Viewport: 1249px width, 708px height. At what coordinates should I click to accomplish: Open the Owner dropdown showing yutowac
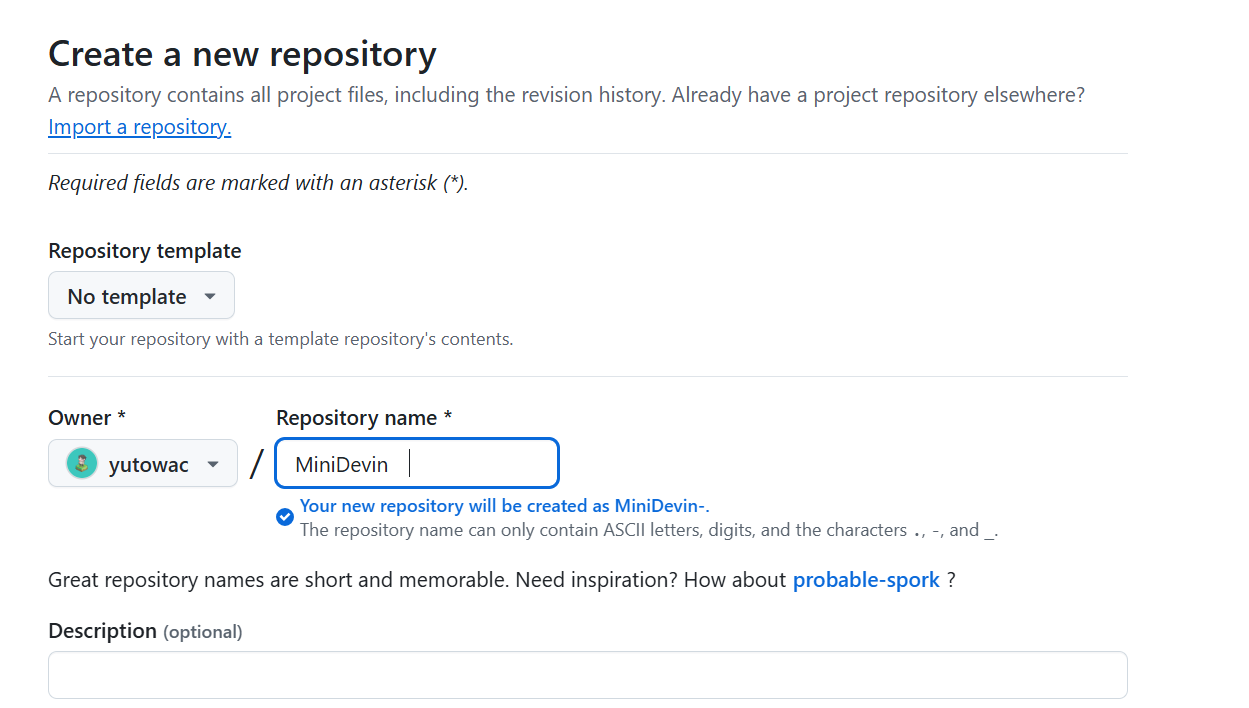(143, 464)
